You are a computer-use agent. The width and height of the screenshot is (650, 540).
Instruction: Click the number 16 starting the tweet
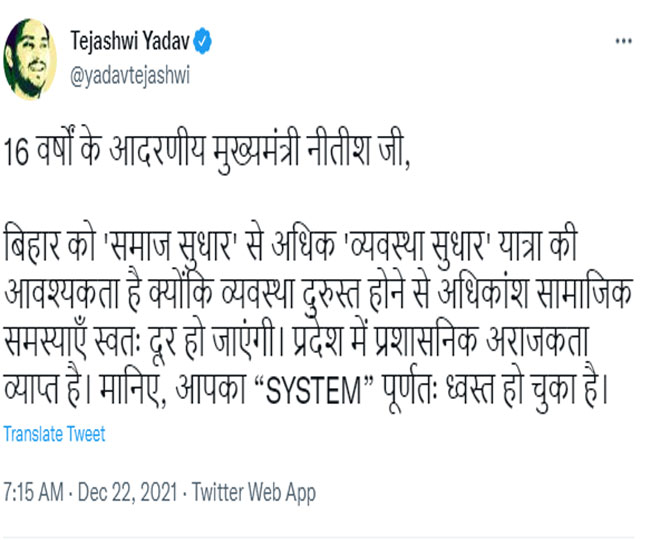click(x=16, y=159)
